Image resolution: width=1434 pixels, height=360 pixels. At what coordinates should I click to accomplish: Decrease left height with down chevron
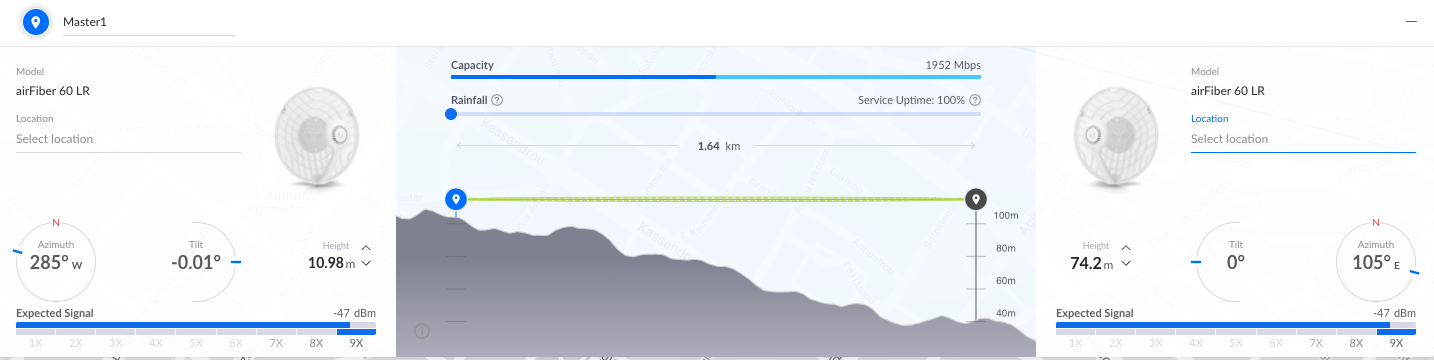coord(366,264)
